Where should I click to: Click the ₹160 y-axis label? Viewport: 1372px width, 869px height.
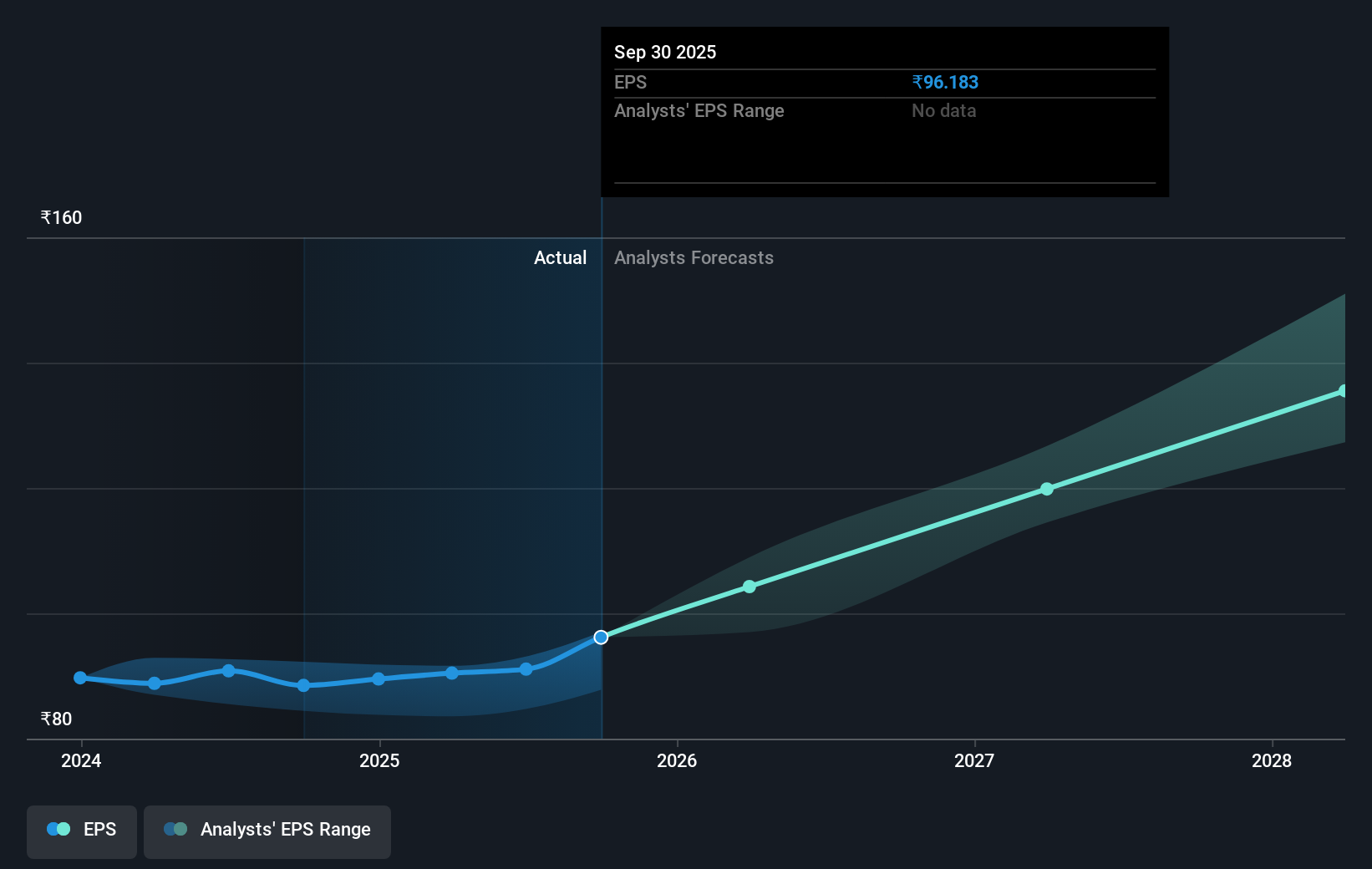(x=61, y=217)
